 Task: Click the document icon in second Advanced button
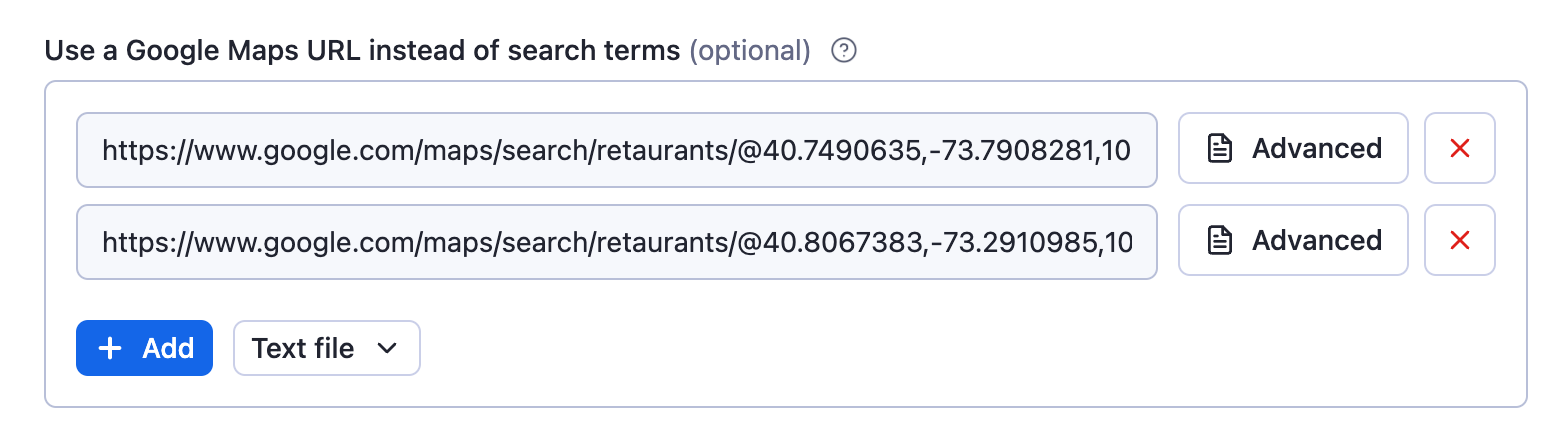pos(1219,240)
